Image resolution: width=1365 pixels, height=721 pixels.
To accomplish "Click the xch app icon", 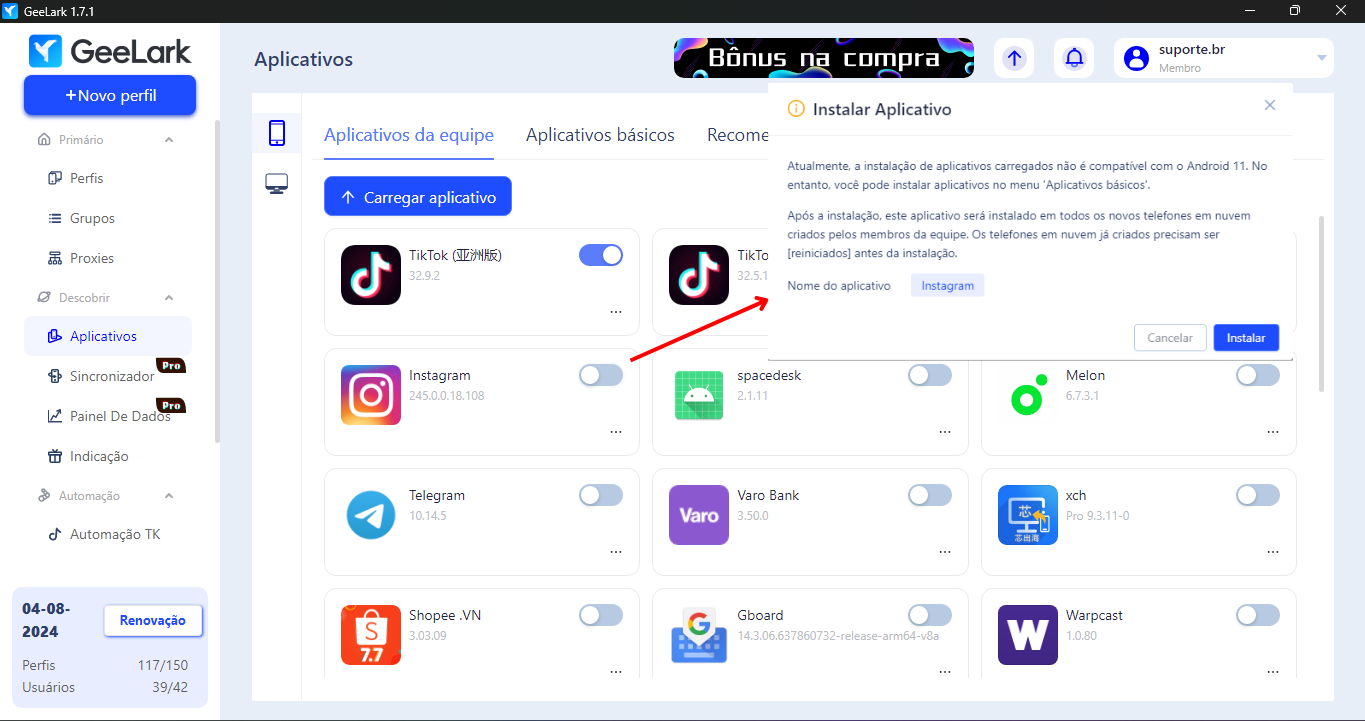I will point(1028,514).
